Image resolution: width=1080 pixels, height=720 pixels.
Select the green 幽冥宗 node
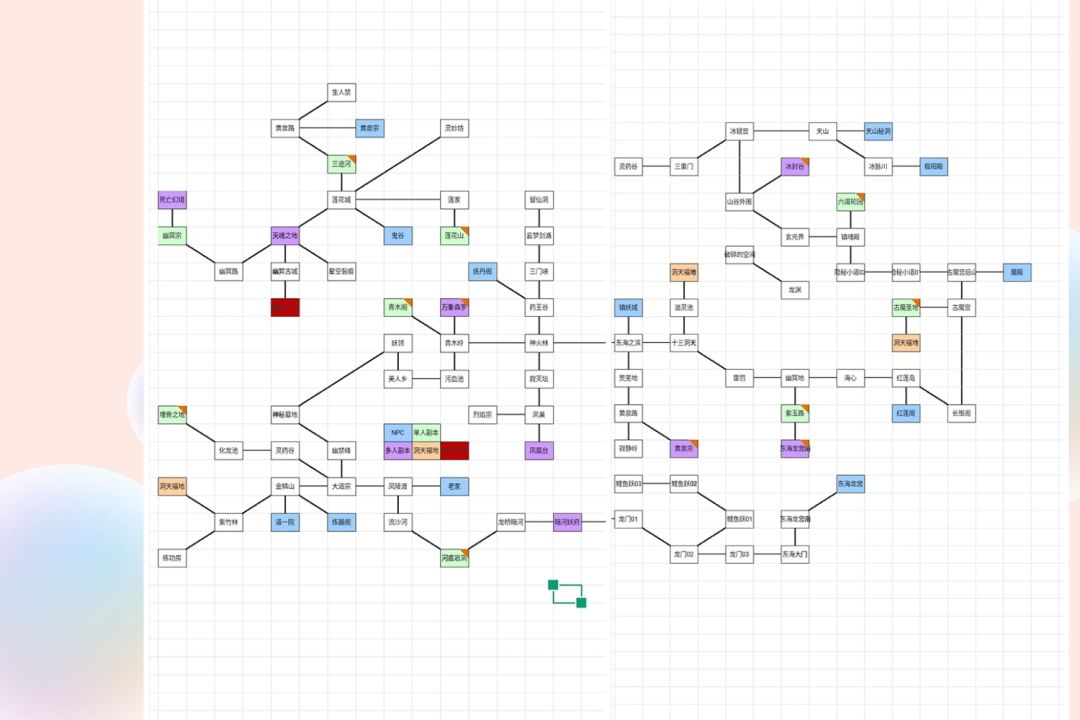[x=172, y=236]
